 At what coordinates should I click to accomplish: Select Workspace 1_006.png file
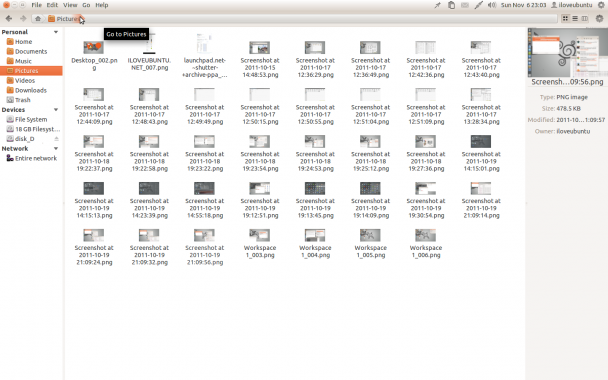pyautogui.click(x=425, y=244)
